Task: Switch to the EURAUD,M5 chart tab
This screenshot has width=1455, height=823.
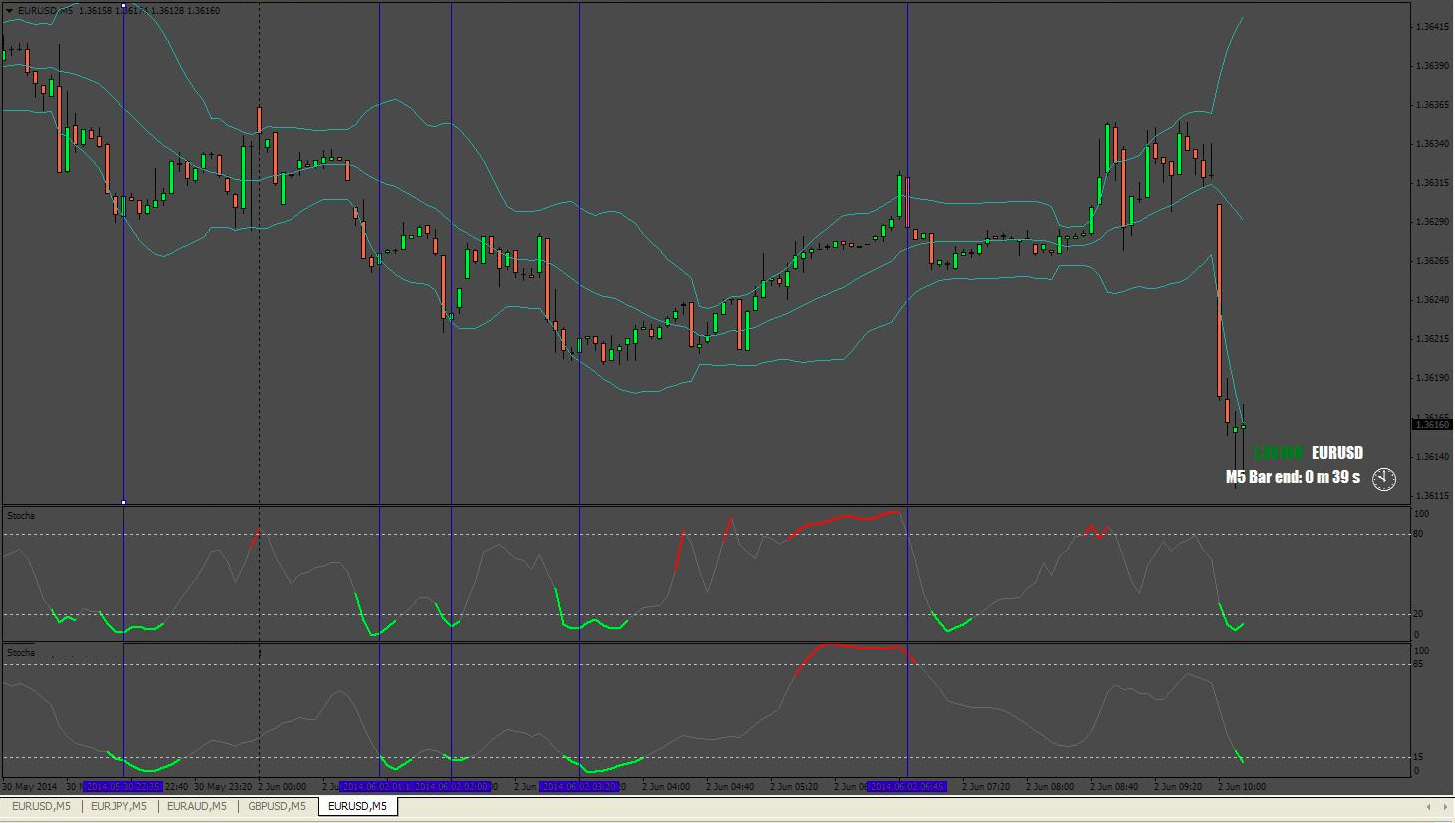Action: point(197,806)
